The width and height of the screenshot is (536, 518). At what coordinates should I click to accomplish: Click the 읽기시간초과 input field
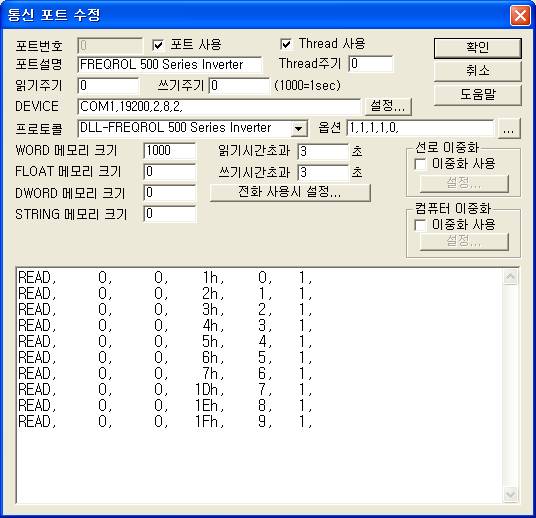point(323,151)
